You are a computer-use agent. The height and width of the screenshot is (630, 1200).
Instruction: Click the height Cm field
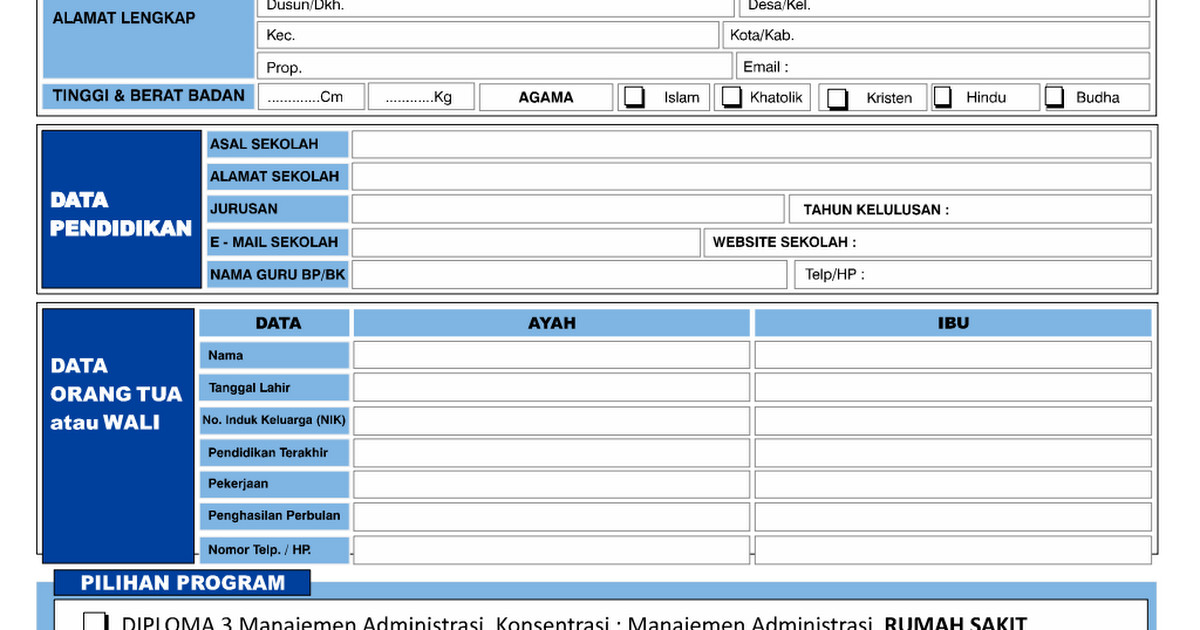[311, 97]
